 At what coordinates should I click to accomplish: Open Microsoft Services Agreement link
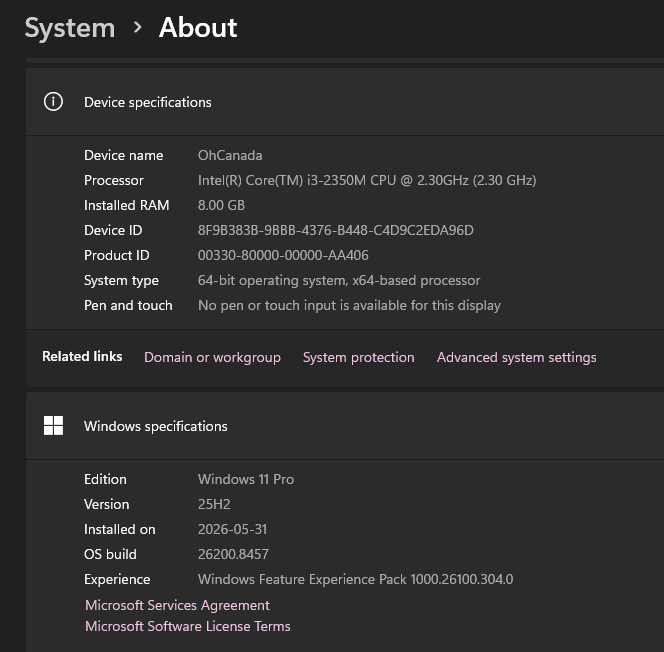[177, 605]
